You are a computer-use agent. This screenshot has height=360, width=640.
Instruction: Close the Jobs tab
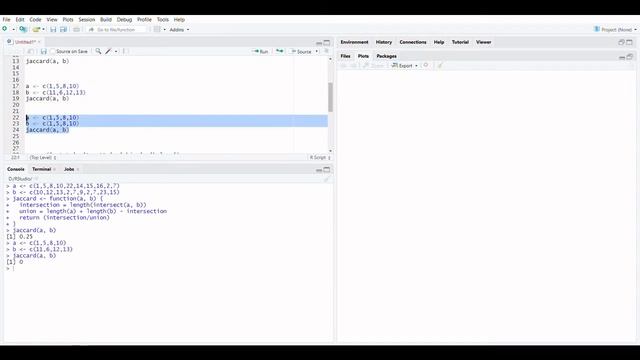[78, 169]
